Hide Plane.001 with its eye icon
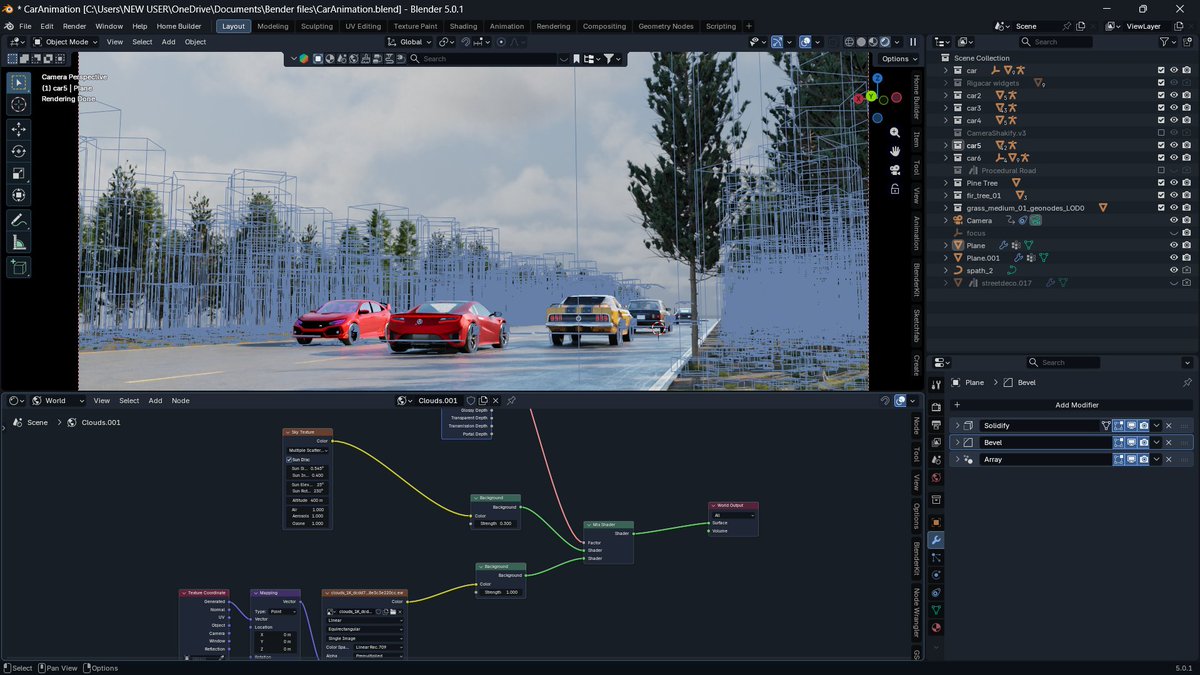This screenshot has height=675, width=1200. tap(1174, 258)
